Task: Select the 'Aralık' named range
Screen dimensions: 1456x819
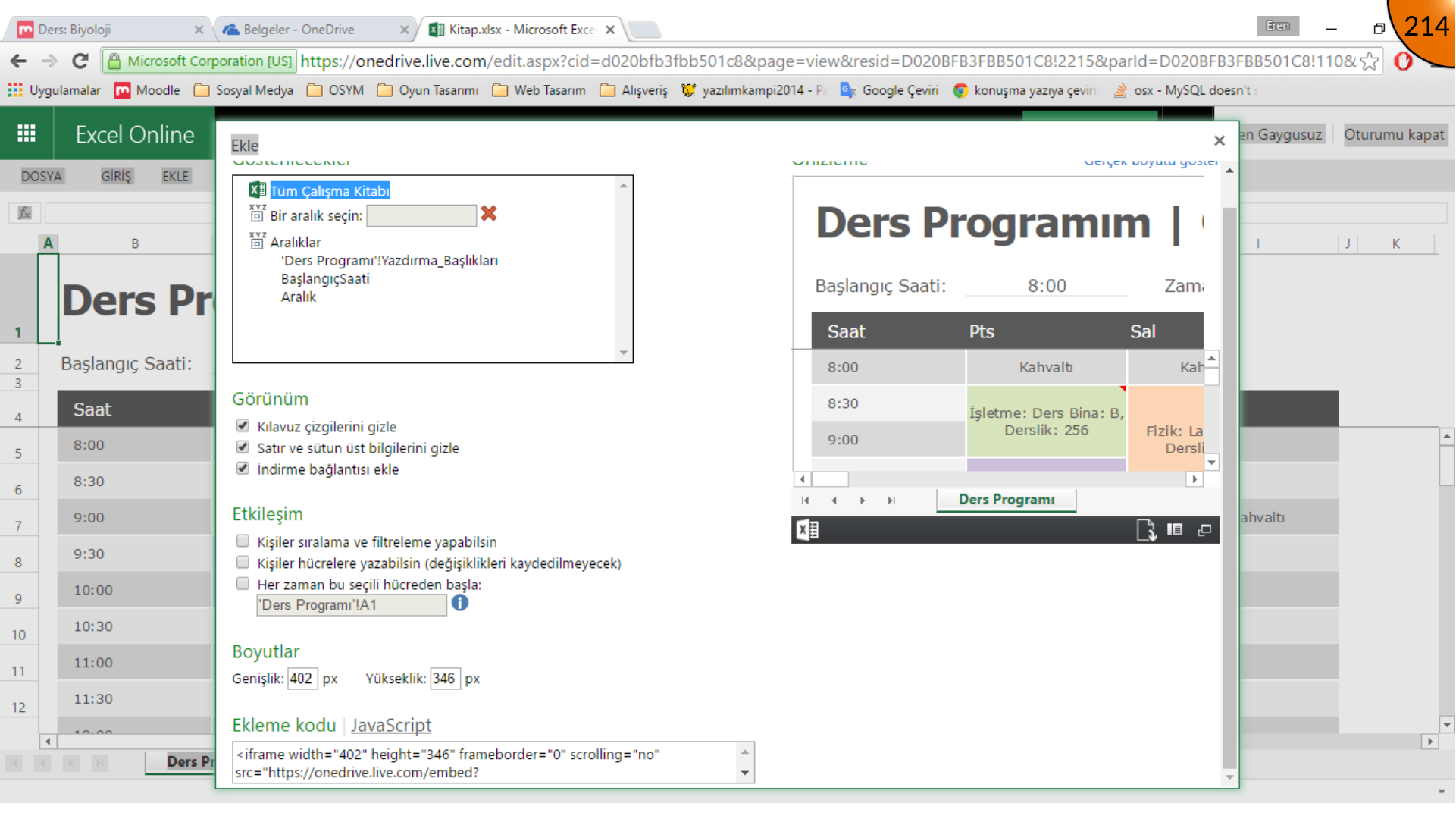Action: pyautogui.click(x=299, y=297)
